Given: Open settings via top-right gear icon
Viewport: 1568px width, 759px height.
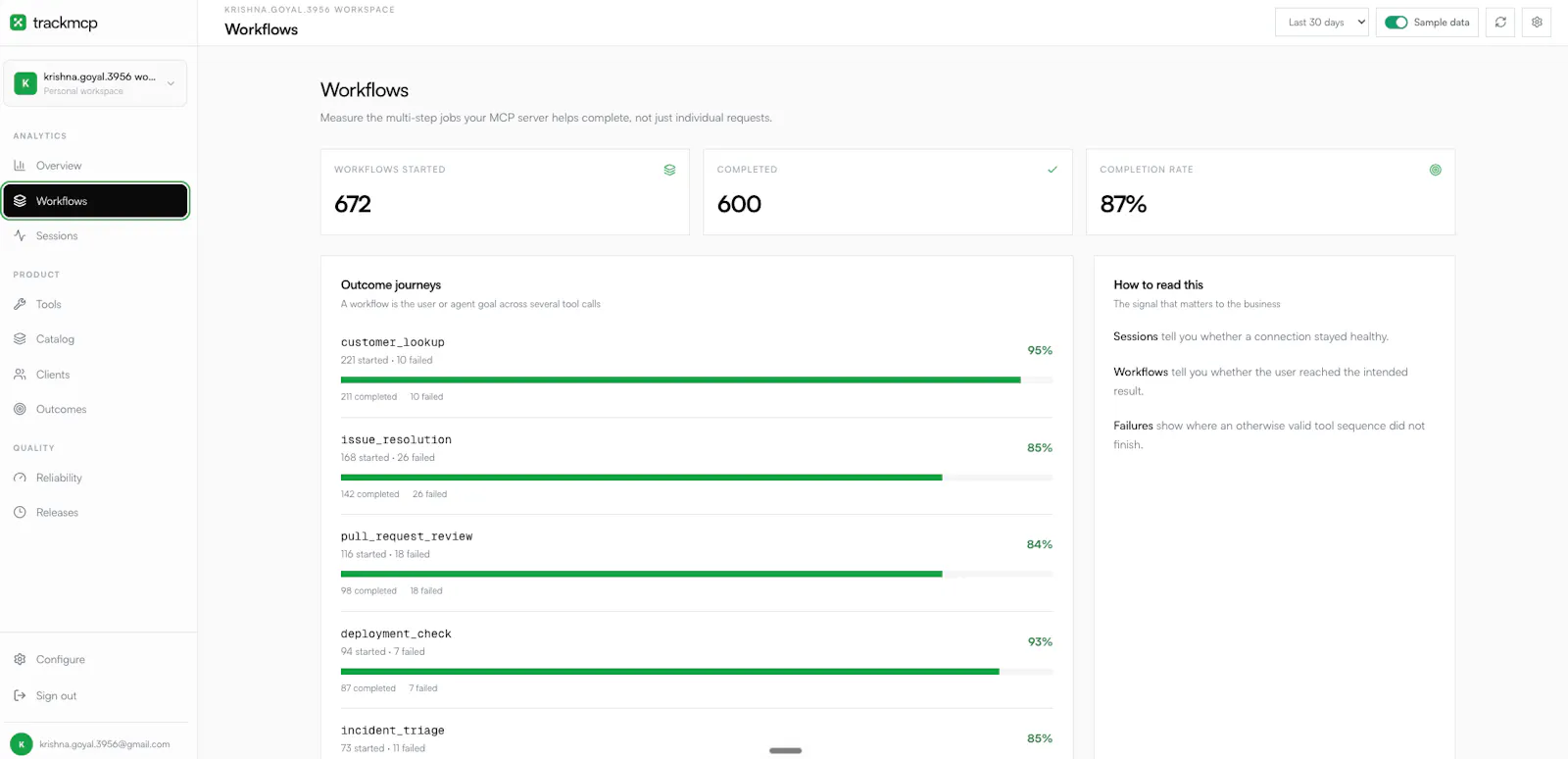Looking at the screenshot, I should 1537,23.
